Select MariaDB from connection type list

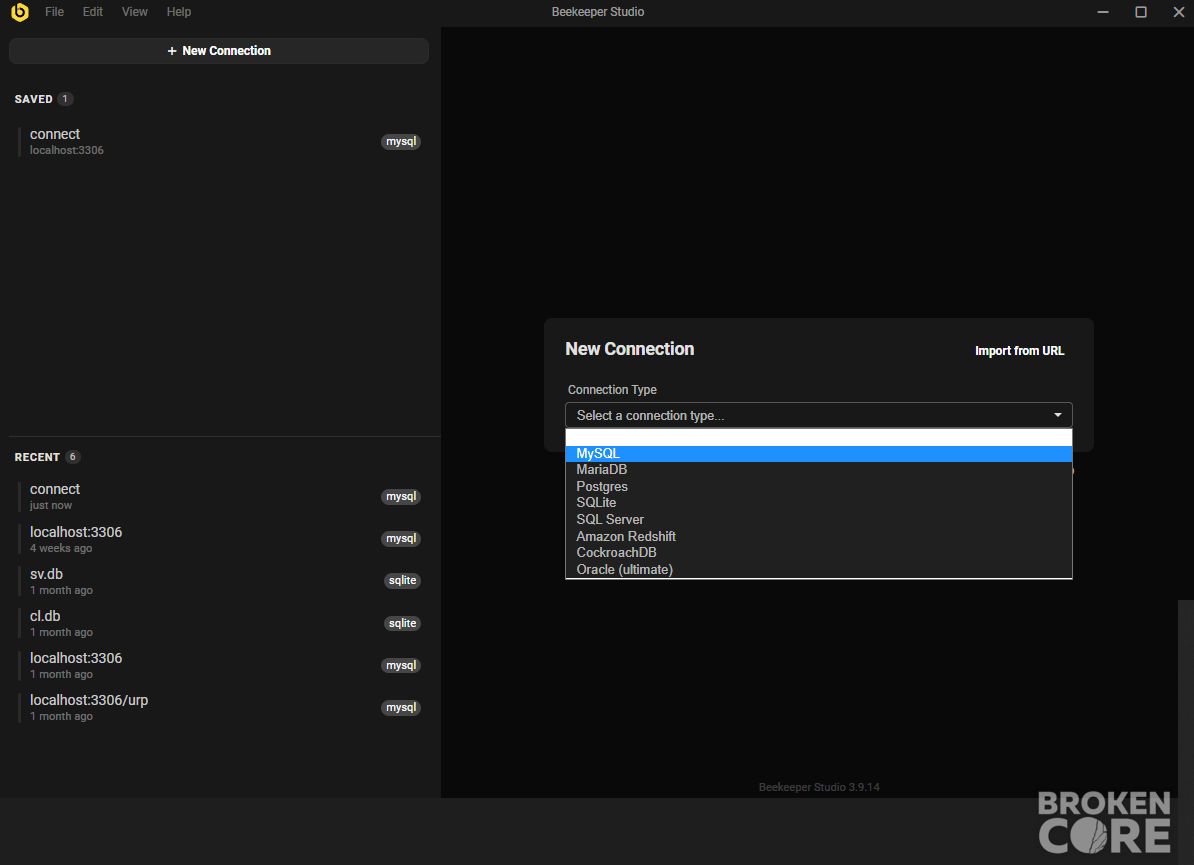coord(819,470)
